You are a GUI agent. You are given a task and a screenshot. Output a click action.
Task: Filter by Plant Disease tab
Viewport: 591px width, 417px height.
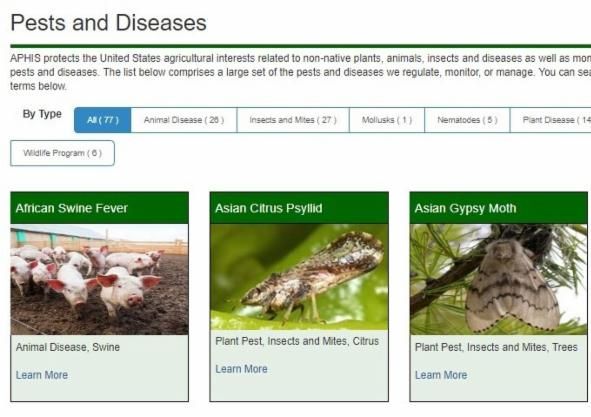point(551,120)
